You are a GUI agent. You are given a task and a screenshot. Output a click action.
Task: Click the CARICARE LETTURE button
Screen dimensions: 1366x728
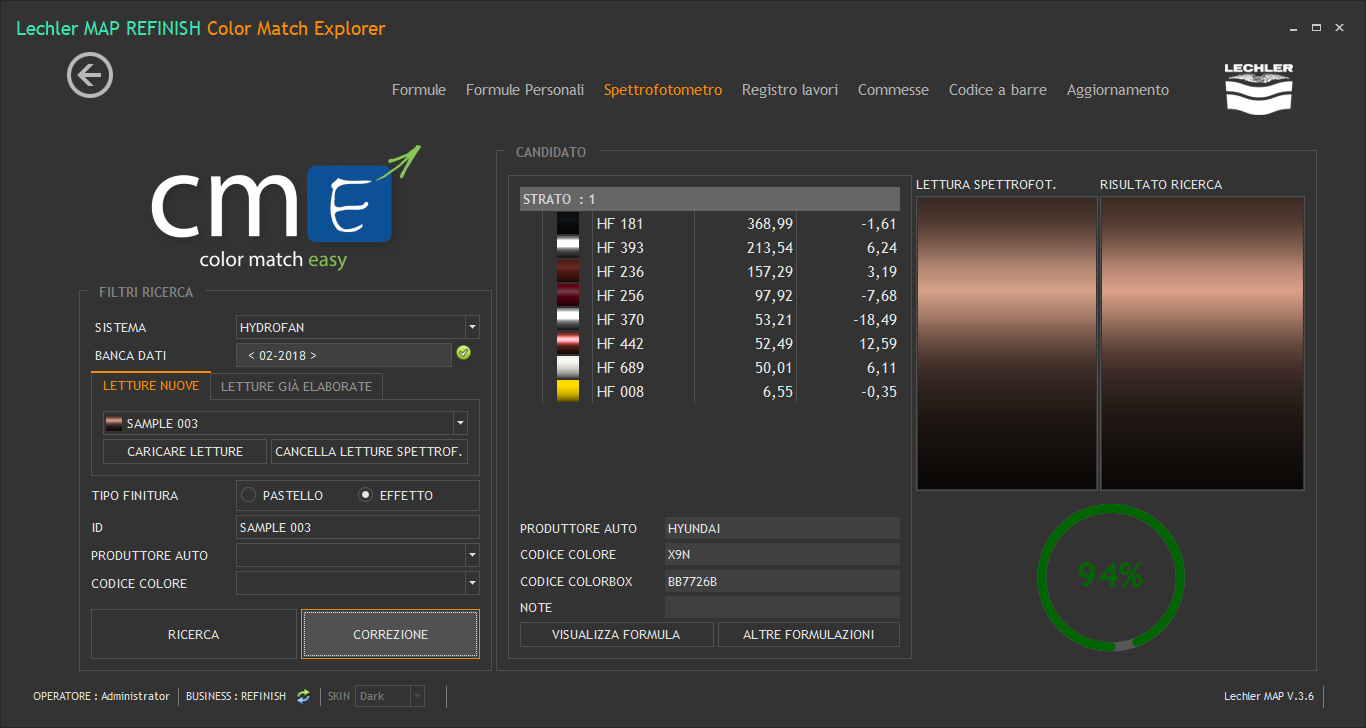[x=185, y=452]
